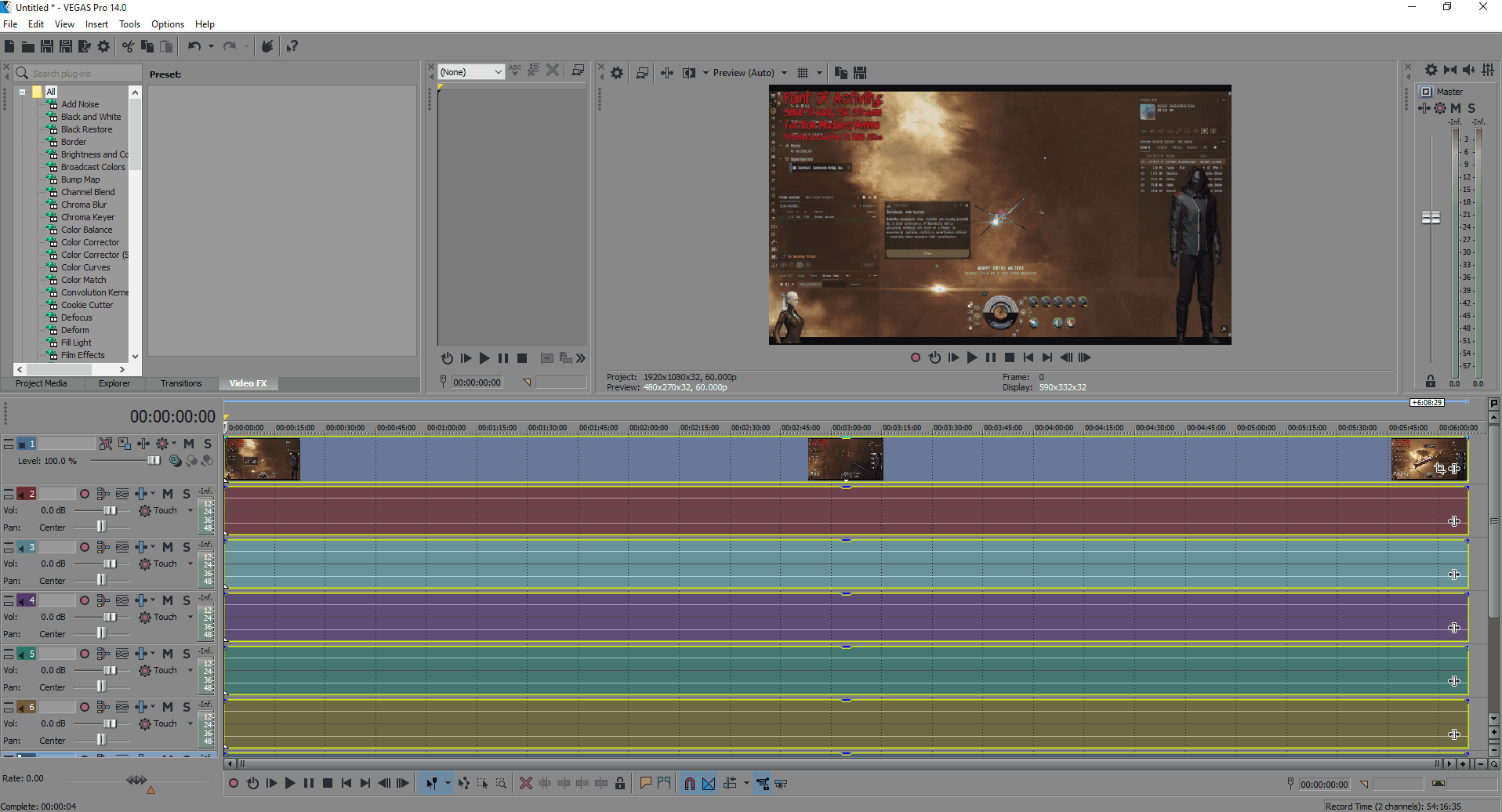Toggle the Enable Snapping magnet button
The image size is (1502, 812).
click(x=689, y=783)
